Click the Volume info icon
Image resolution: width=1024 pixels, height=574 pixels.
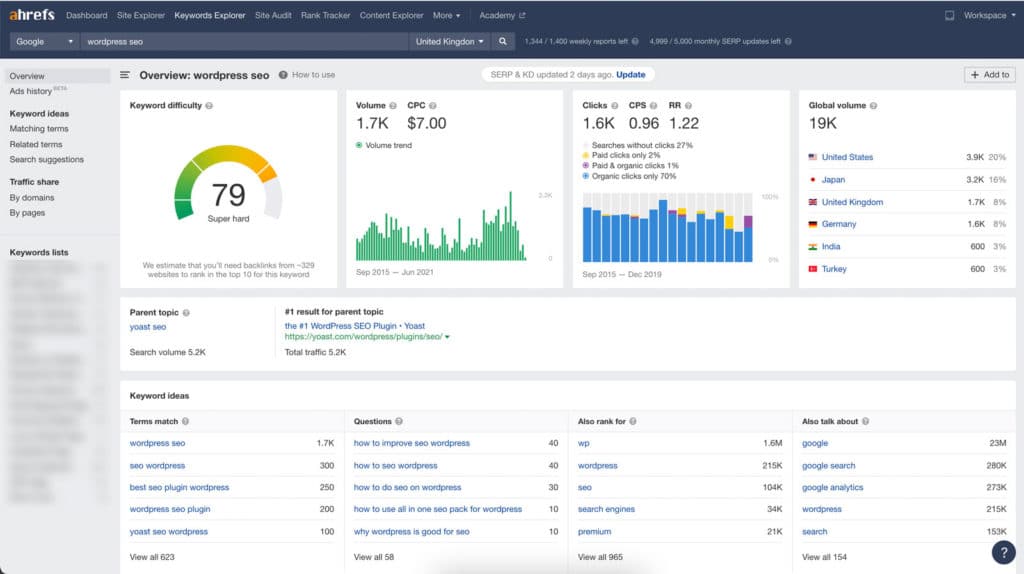coord(392,106)
